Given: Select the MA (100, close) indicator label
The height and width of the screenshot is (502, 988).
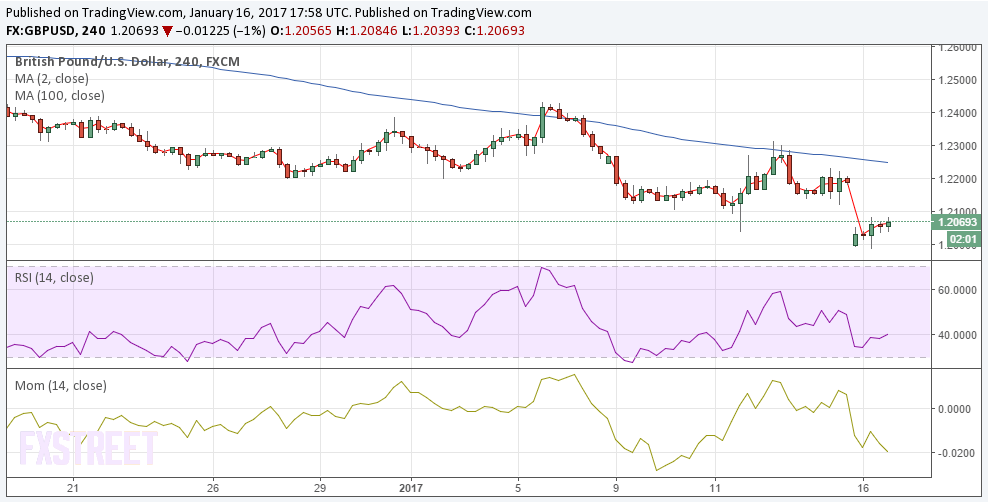Looking at the screenshot, I should click(60, 96).
